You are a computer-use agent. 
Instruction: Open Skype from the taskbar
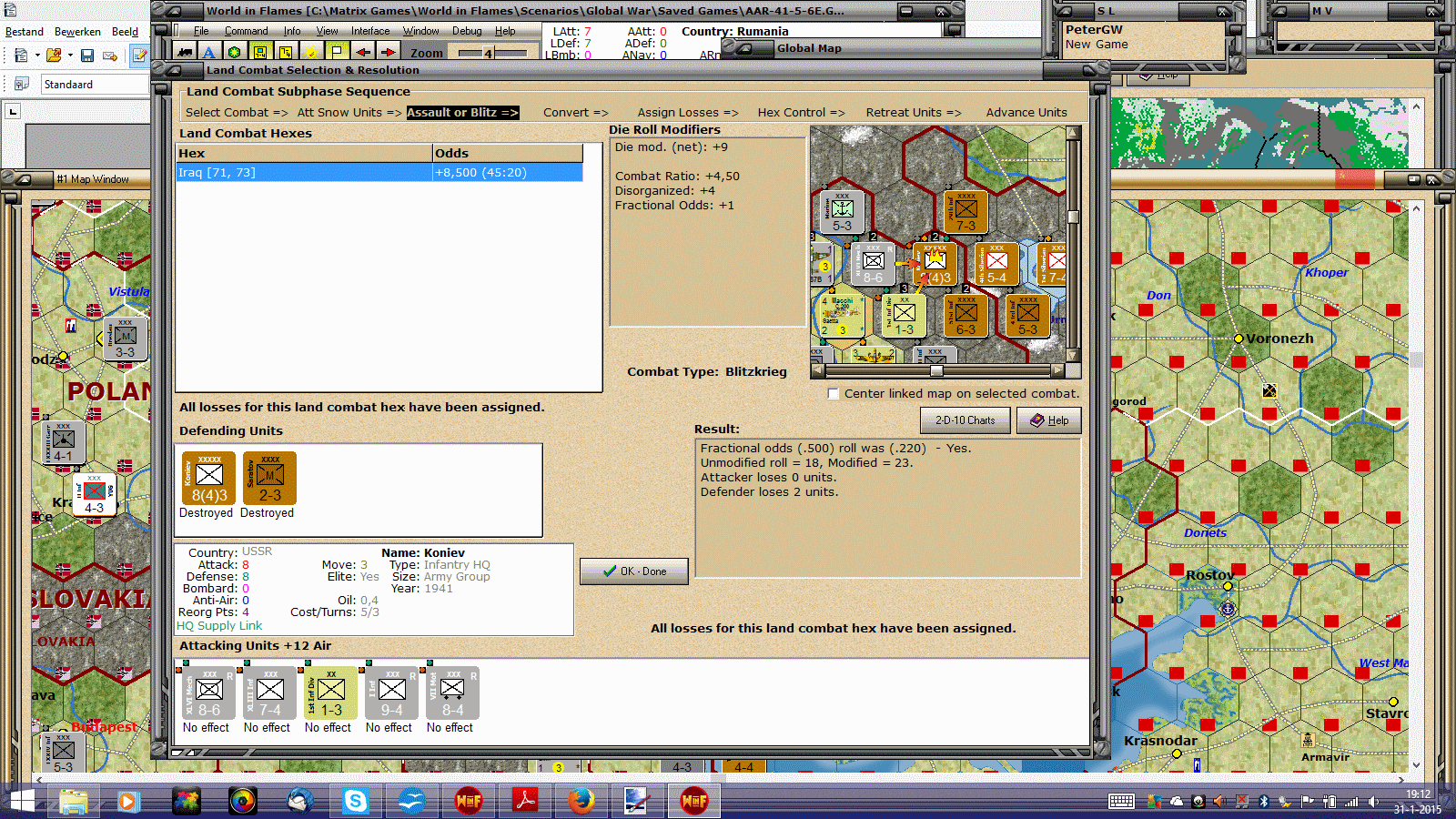(x=355, y=801)
